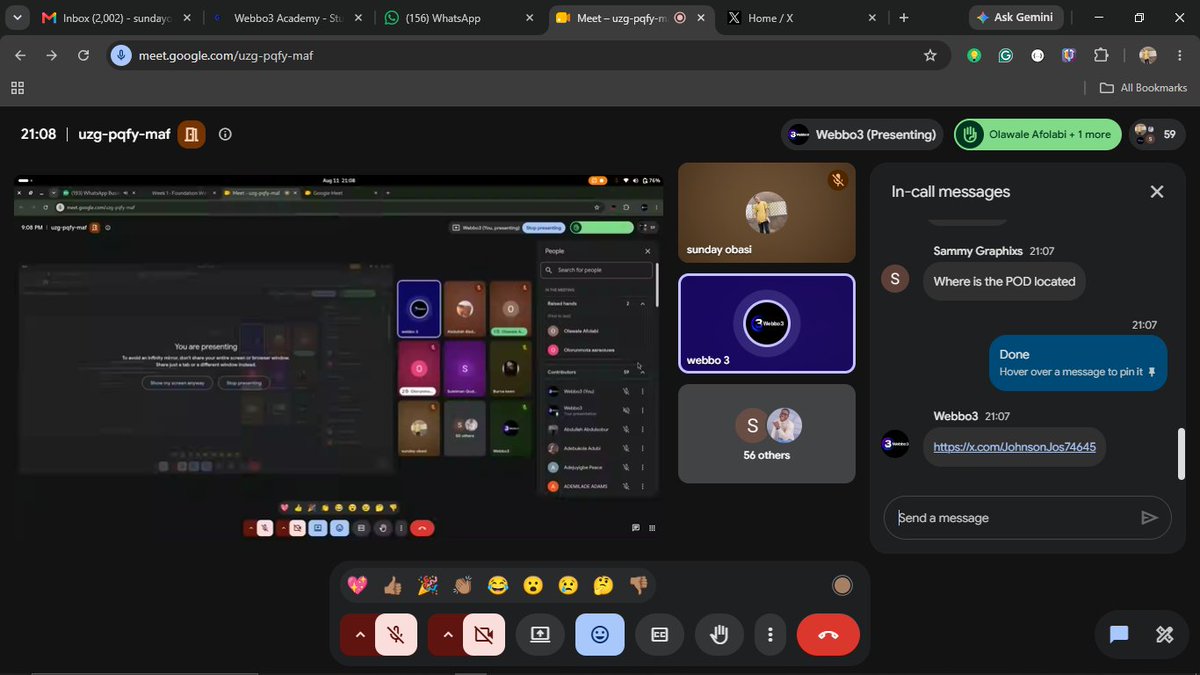Go back with browser back arrow
The height and width of the screenshot is (675, 1200).
[21, 56]
